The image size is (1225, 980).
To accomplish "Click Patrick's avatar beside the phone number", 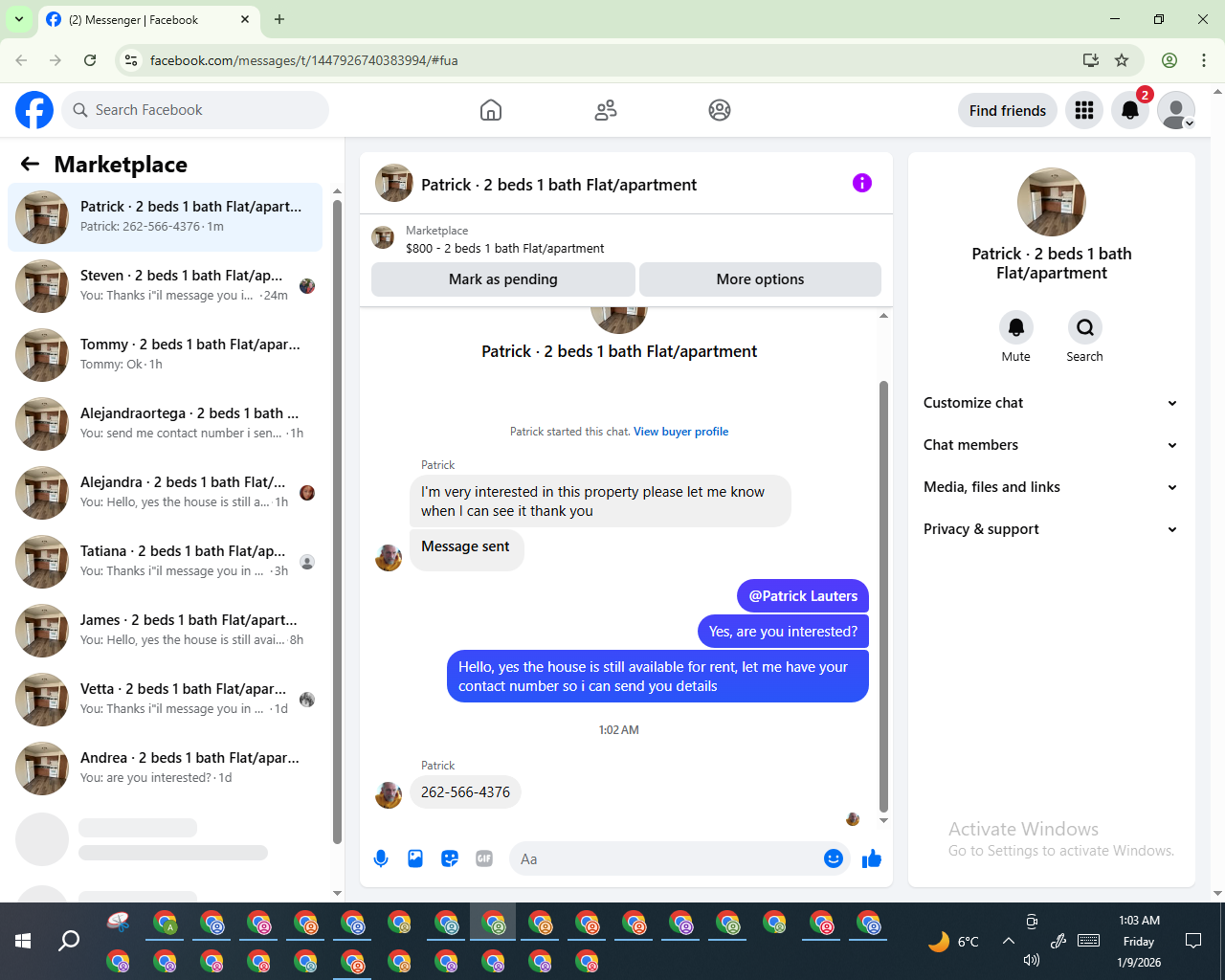I will coord(389,794).
